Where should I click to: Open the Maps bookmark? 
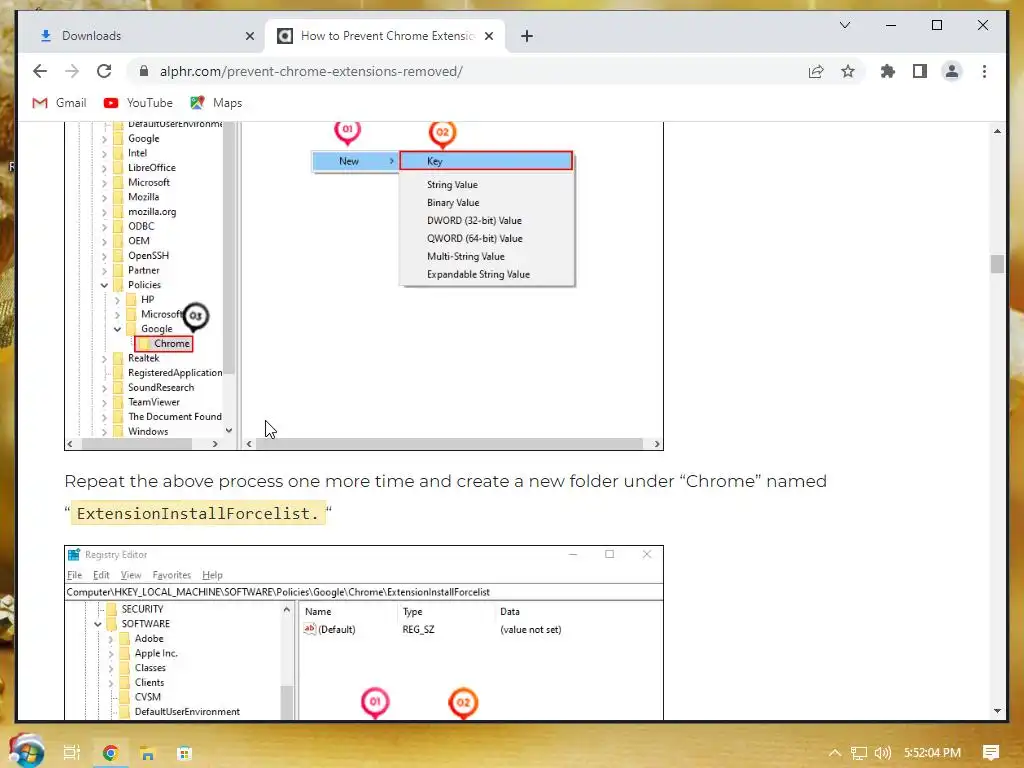216,103
